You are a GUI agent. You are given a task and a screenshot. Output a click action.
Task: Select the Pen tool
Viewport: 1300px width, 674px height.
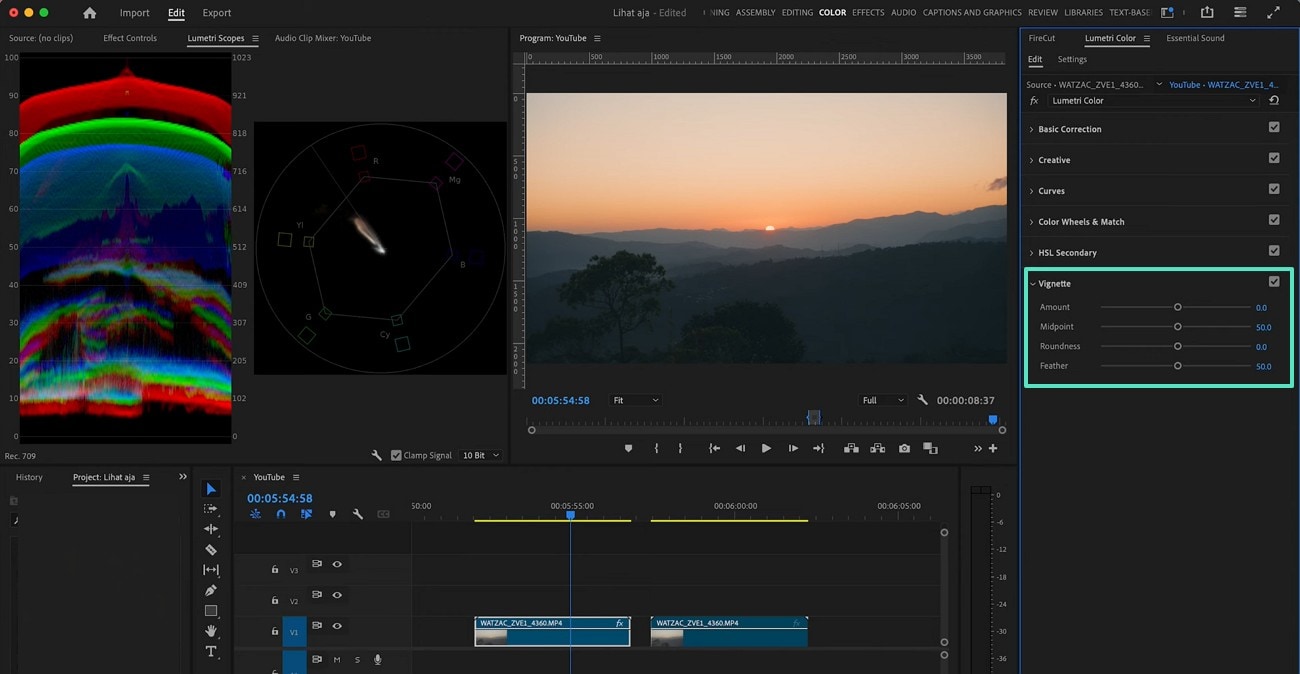[x=210, y=590]
